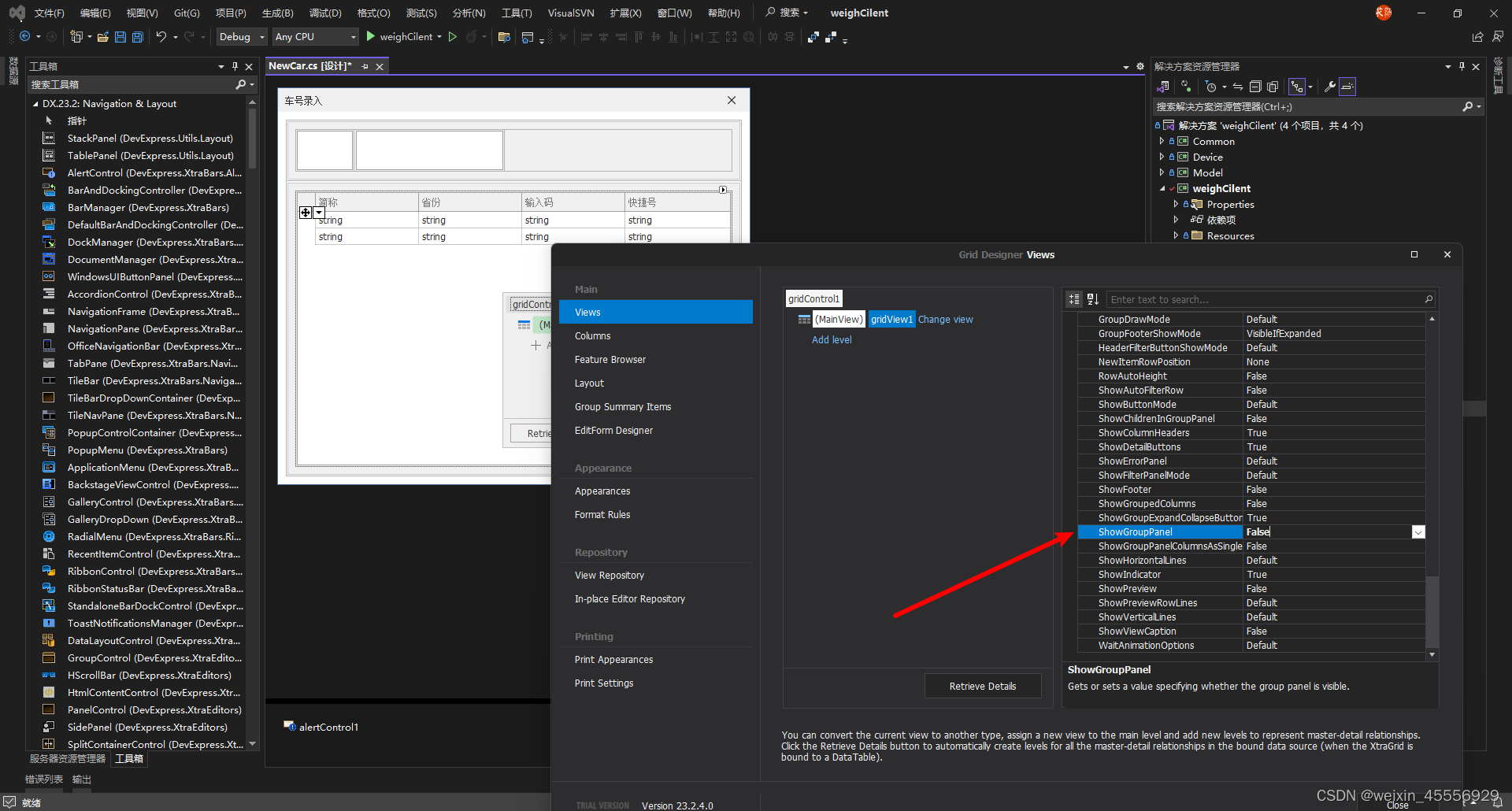1512x811 pixels.
Task: Switch to the 输出 tab
Action: coord(81,780)
